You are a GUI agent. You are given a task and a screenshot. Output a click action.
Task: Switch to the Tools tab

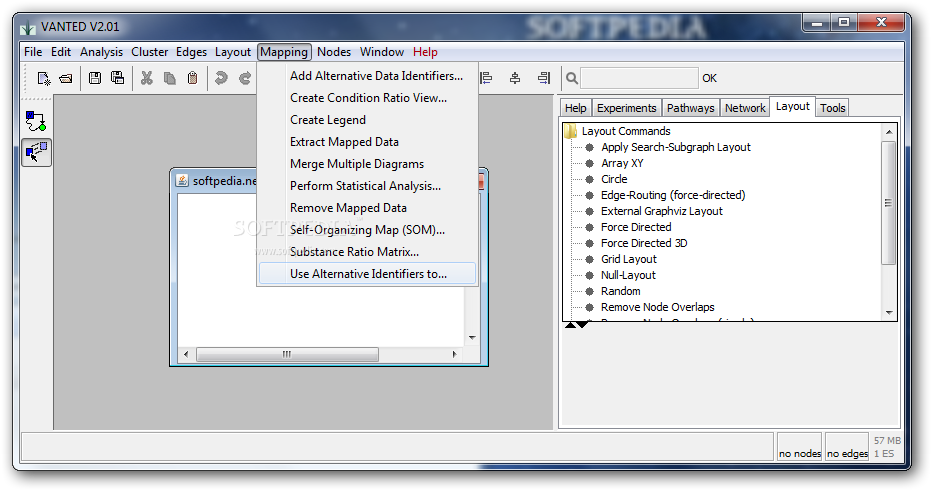(x=832, y=108)
